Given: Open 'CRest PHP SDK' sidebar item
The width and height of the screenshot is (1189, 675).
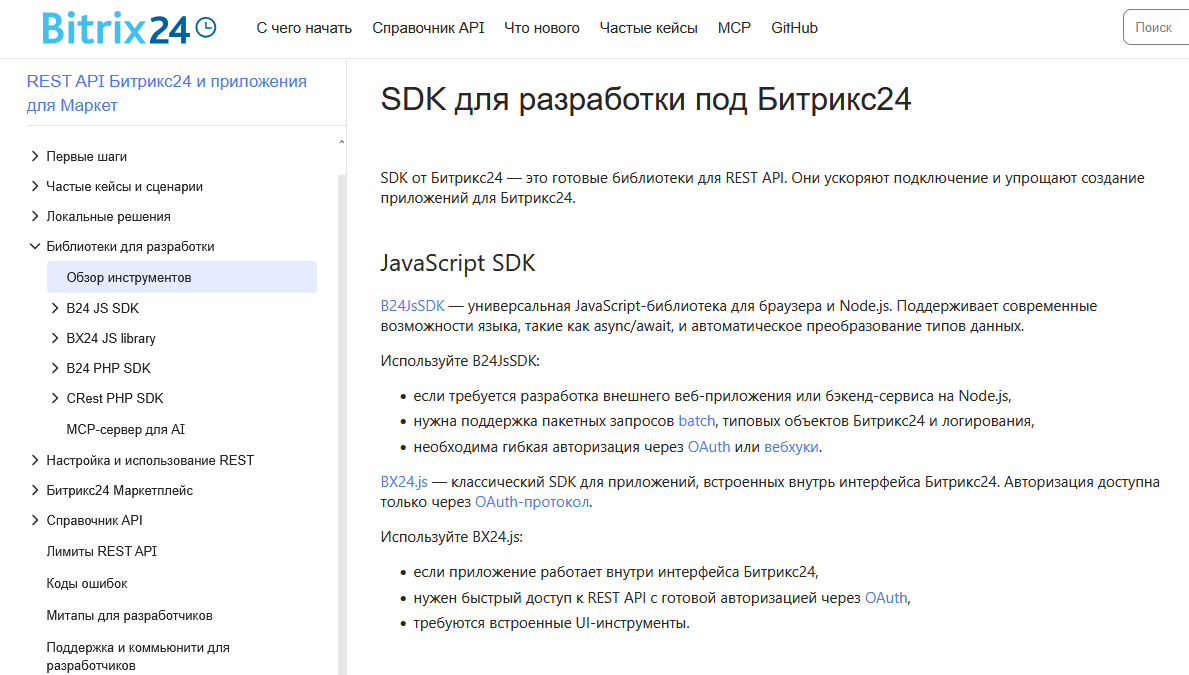Looking at the screenshot, I should [115, 398].
